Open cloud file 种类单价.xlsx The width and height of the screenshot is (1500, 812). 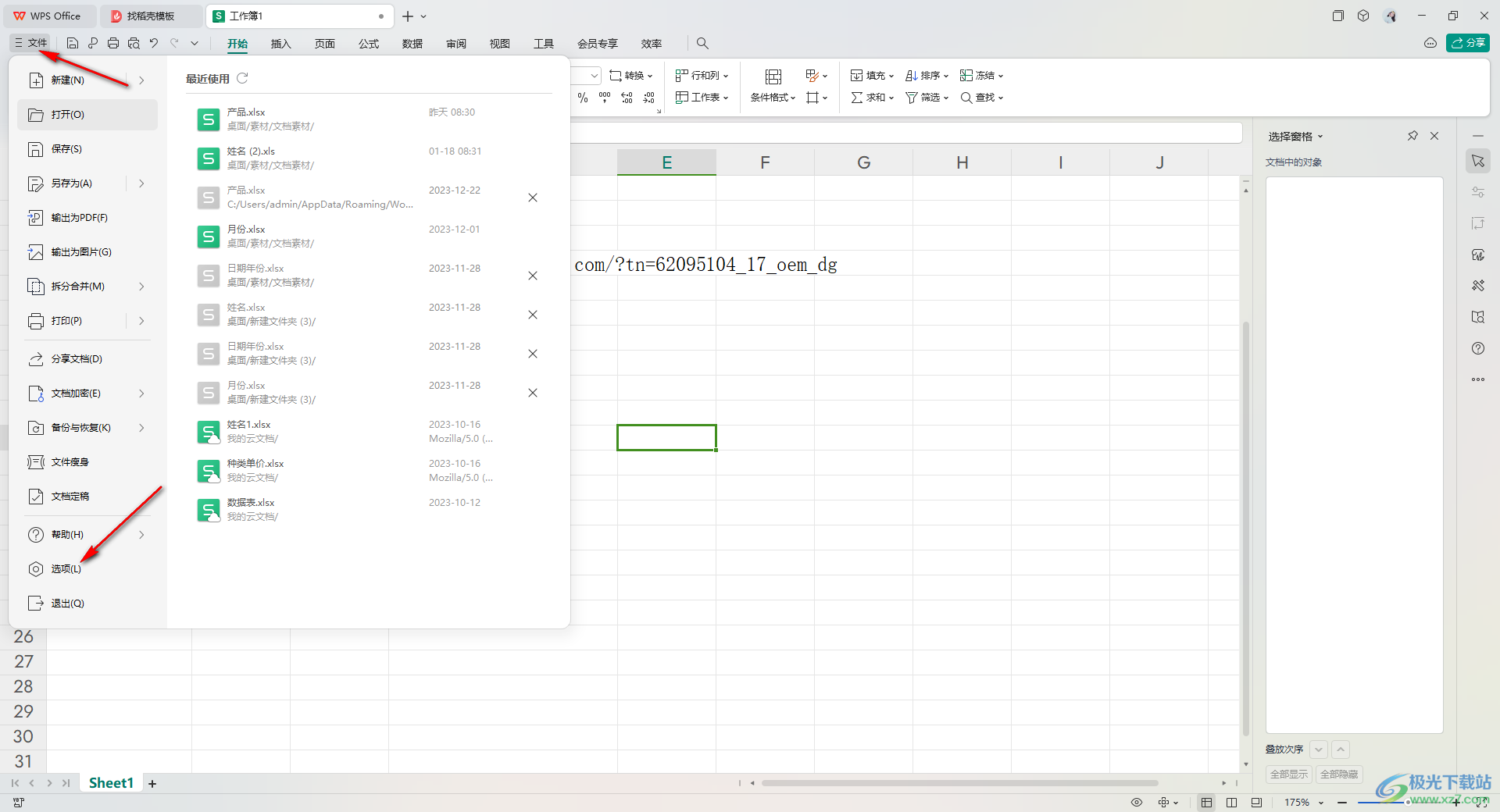pyautogui.click(x=369, y=471)
